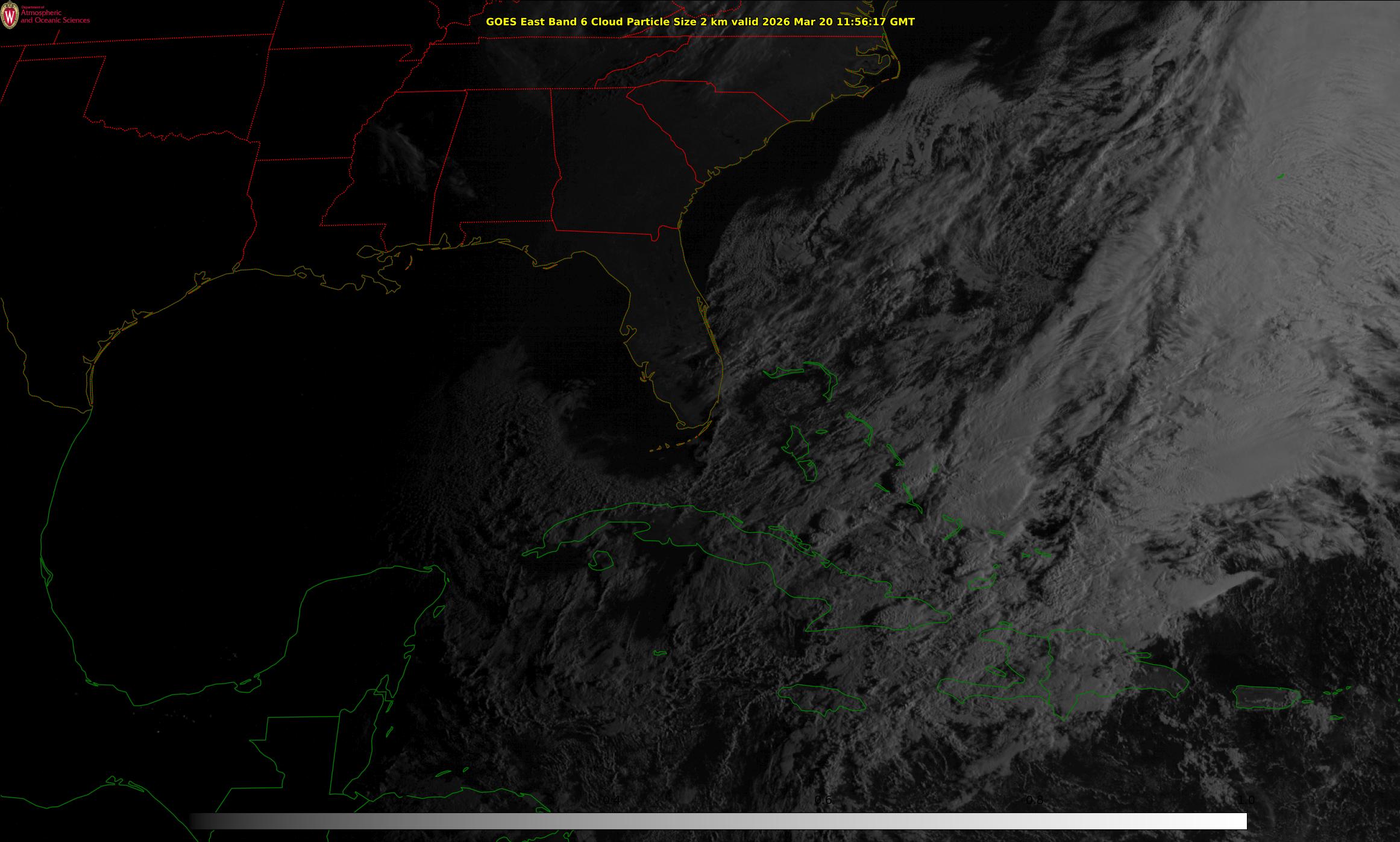
Task: Click the small green Bermuda marker
Action: (x=1280, y=177)
